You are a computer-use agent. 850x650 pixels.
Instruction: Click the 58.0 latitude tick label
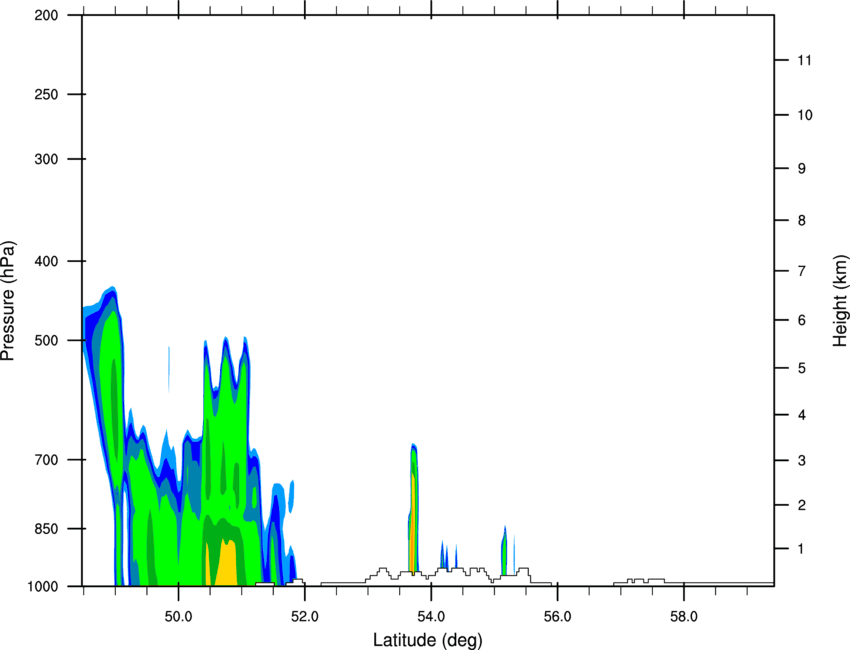tap(684, 617)
